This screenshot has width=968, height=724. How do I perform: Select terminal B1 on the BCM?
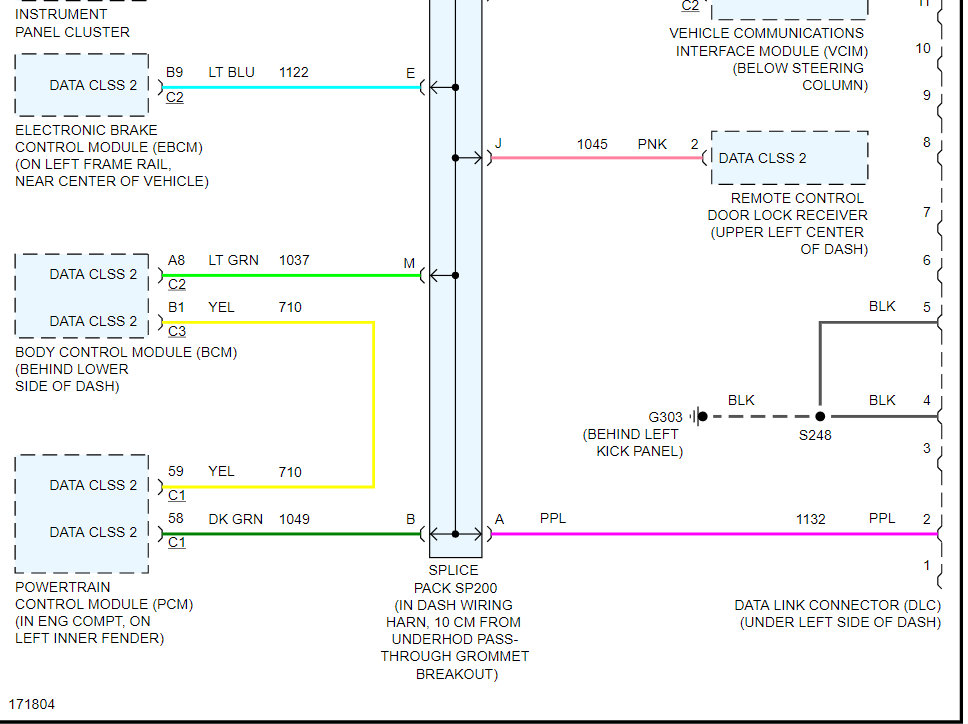176,307
